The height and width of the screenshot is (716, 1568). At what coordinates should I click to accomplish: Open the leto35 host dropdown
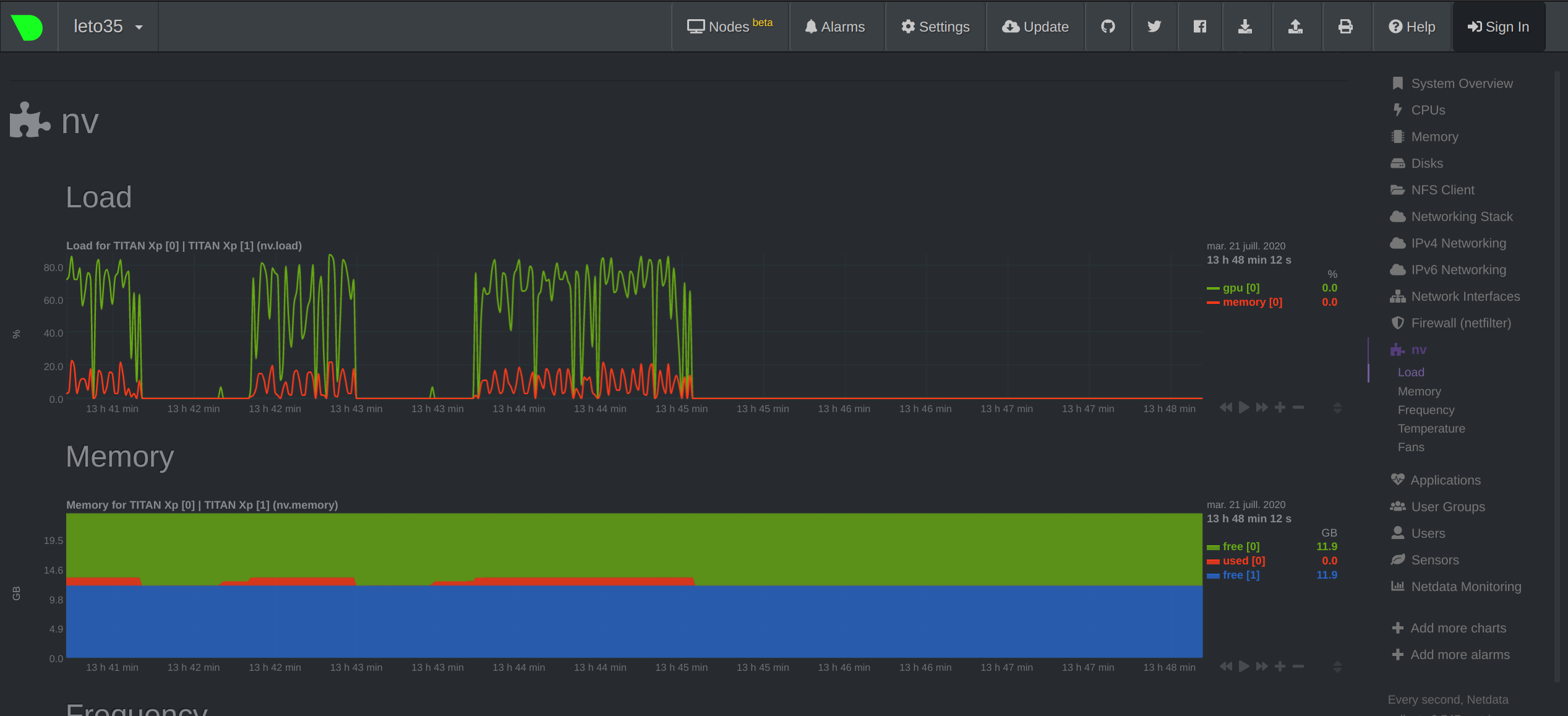[108, 27]
